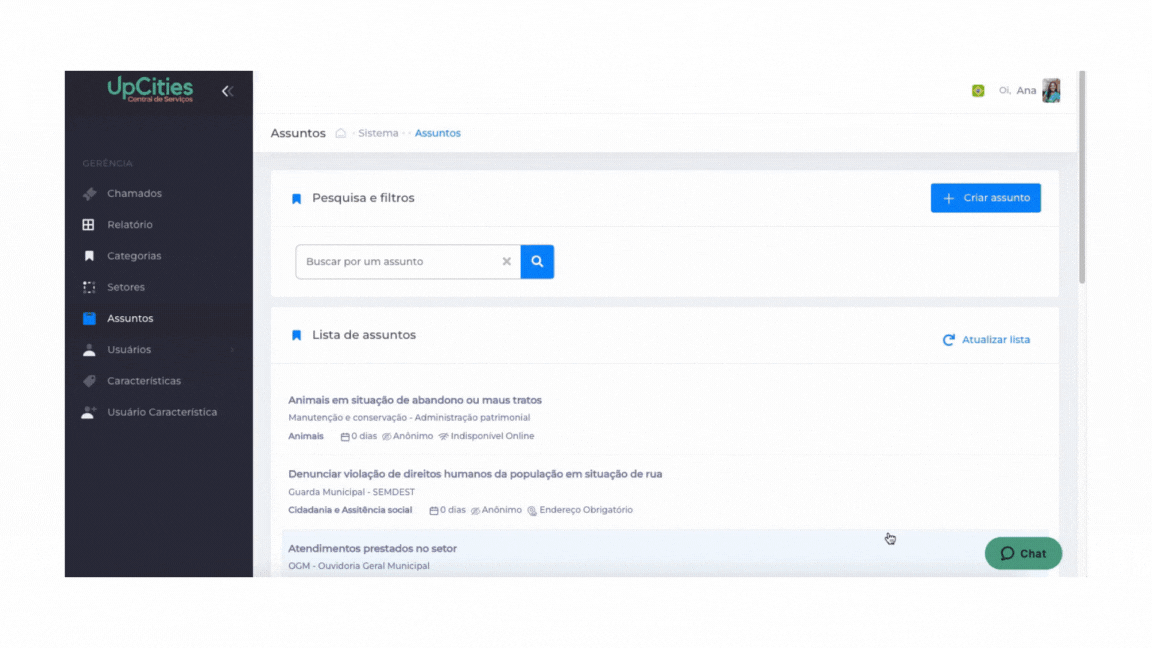Click the home icon in the breadcrumb

pos(341,133)
